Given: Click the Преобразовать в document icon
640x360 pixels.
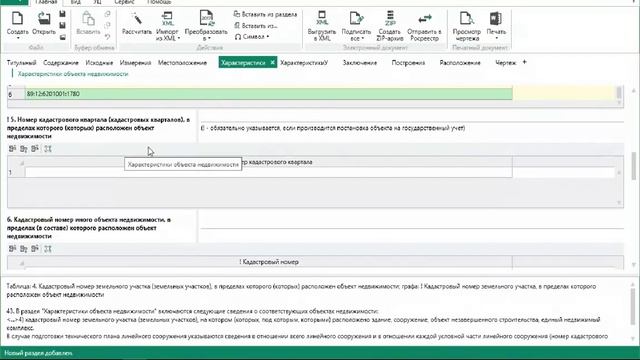Looking at the screenshot, I should tap(207, 19).
